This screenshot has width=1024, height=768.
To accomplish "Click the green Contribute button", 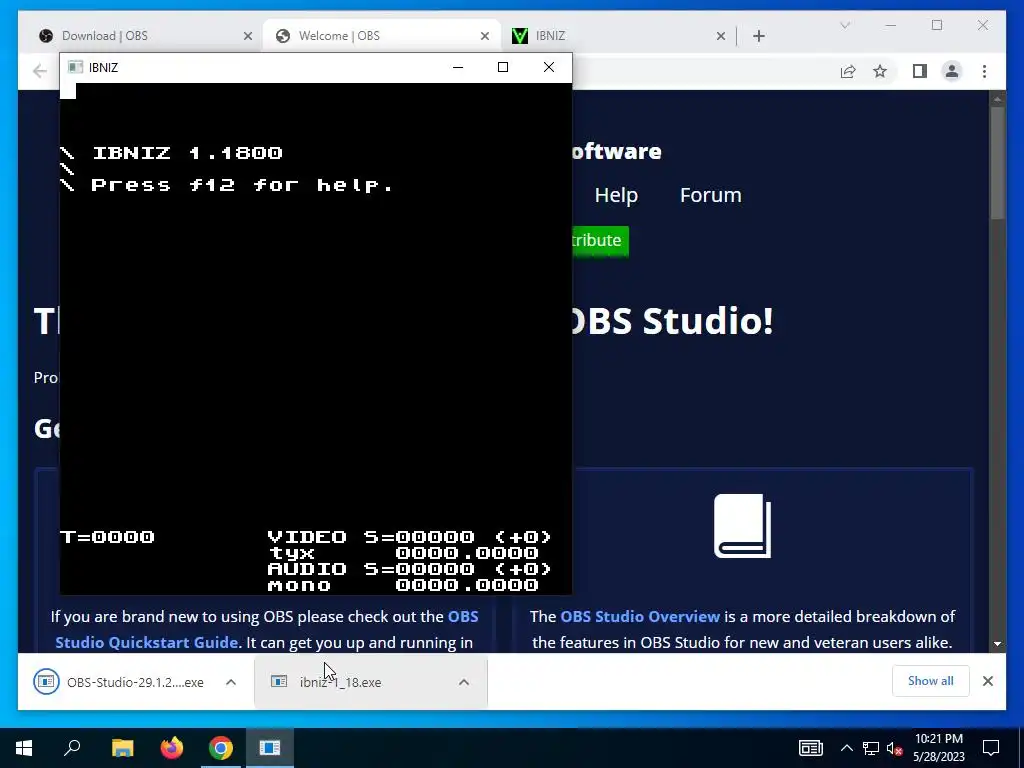I will 600,241.
